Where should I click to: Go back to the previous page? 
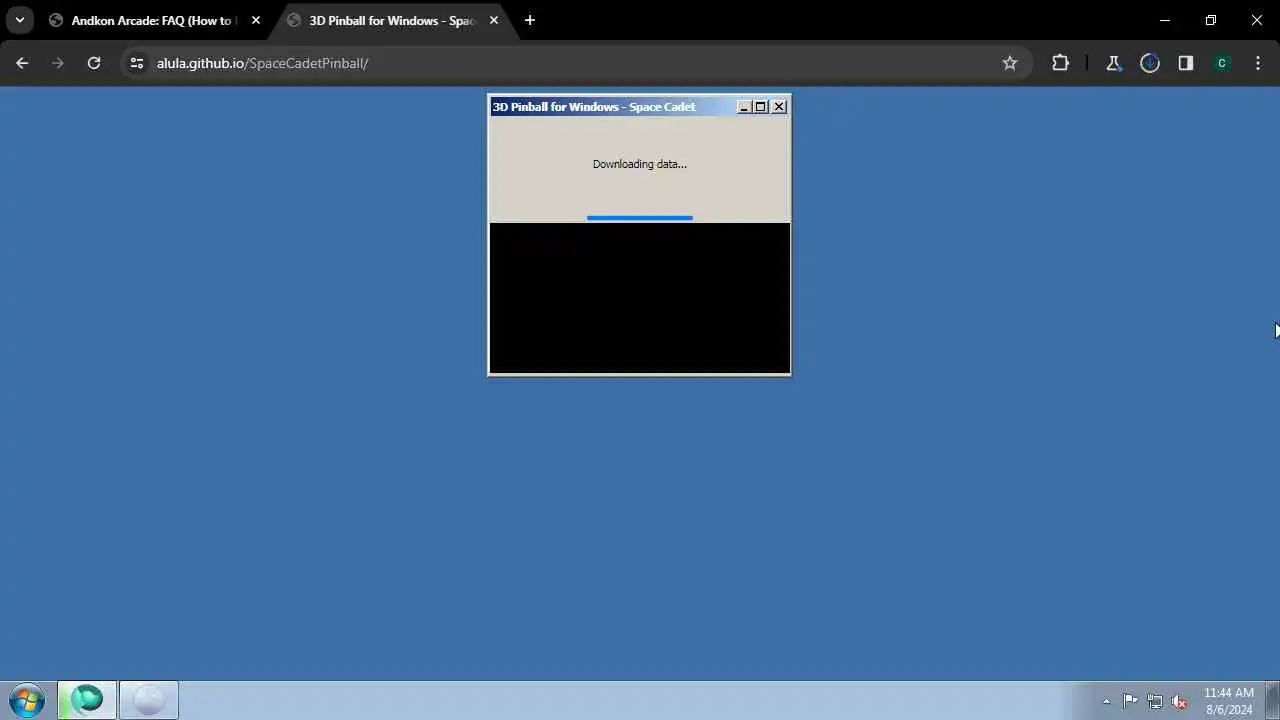[22, 63]
